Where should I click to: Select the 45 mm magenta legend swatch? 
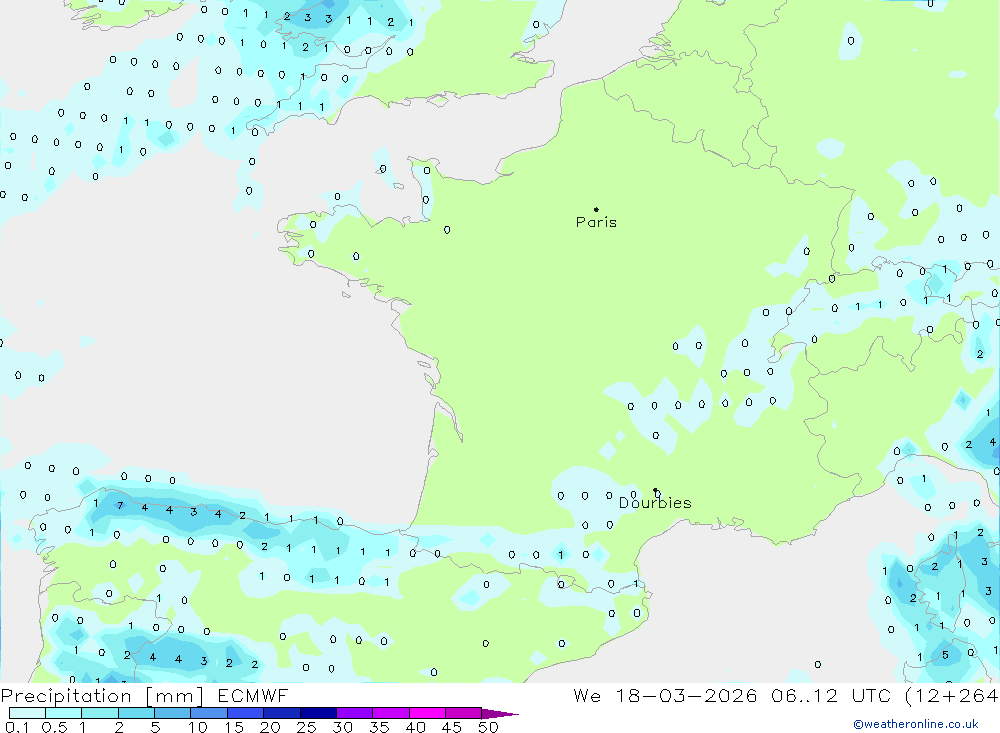click(x=464, y=713)
